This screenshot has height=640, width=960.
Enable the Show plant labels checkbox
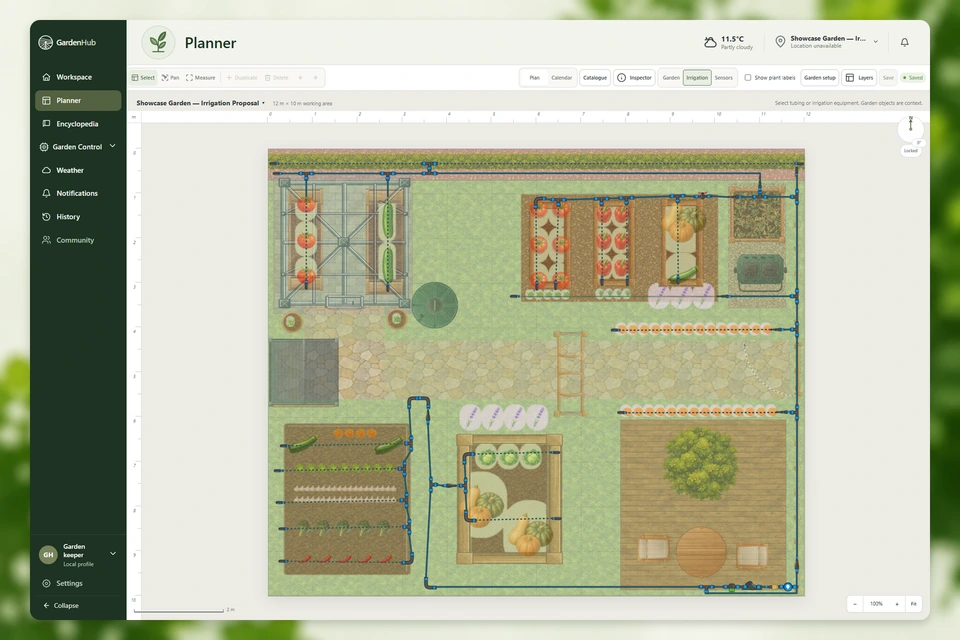(x=748, y=78)
